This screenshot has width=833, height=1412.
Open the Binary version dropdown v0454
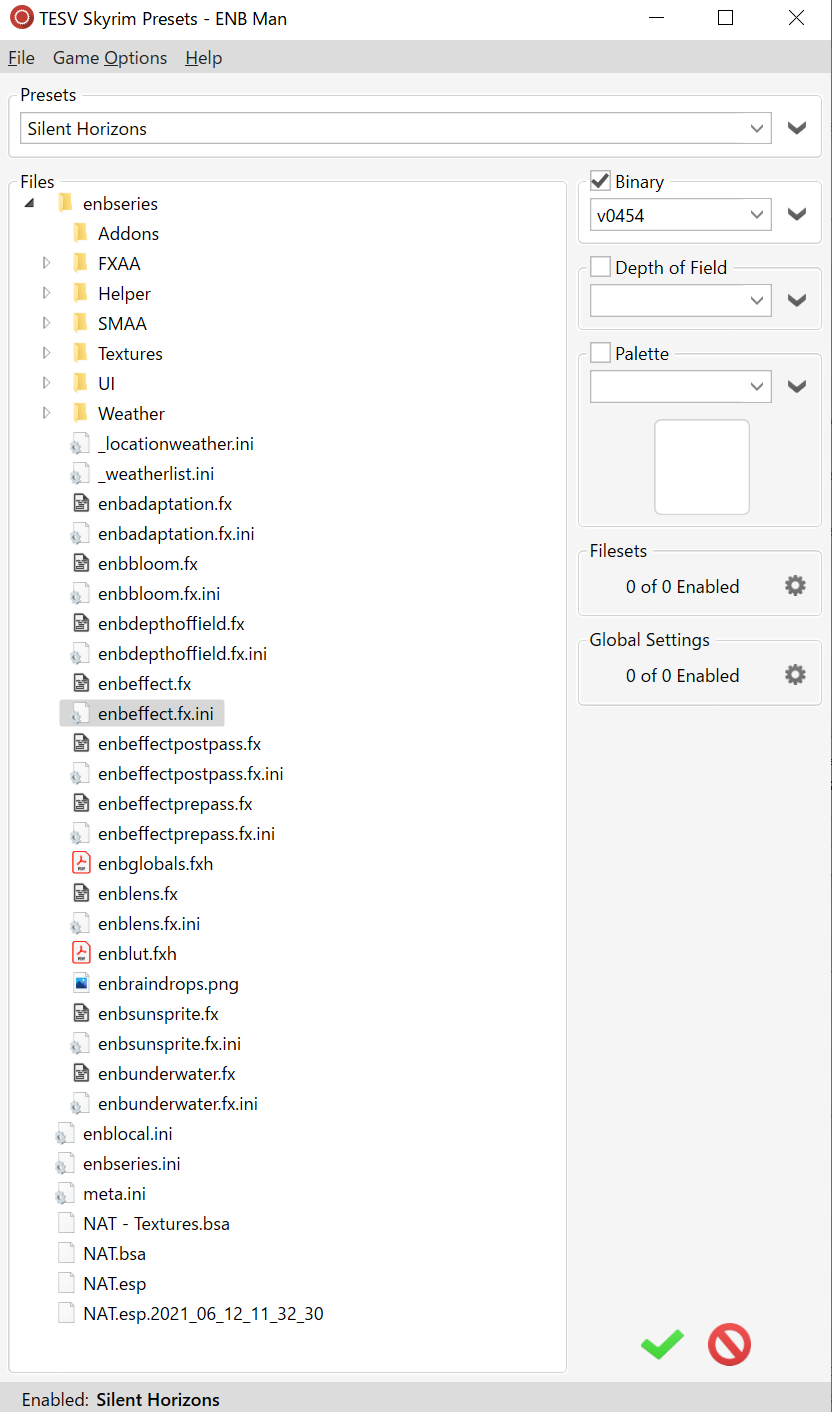680,214
